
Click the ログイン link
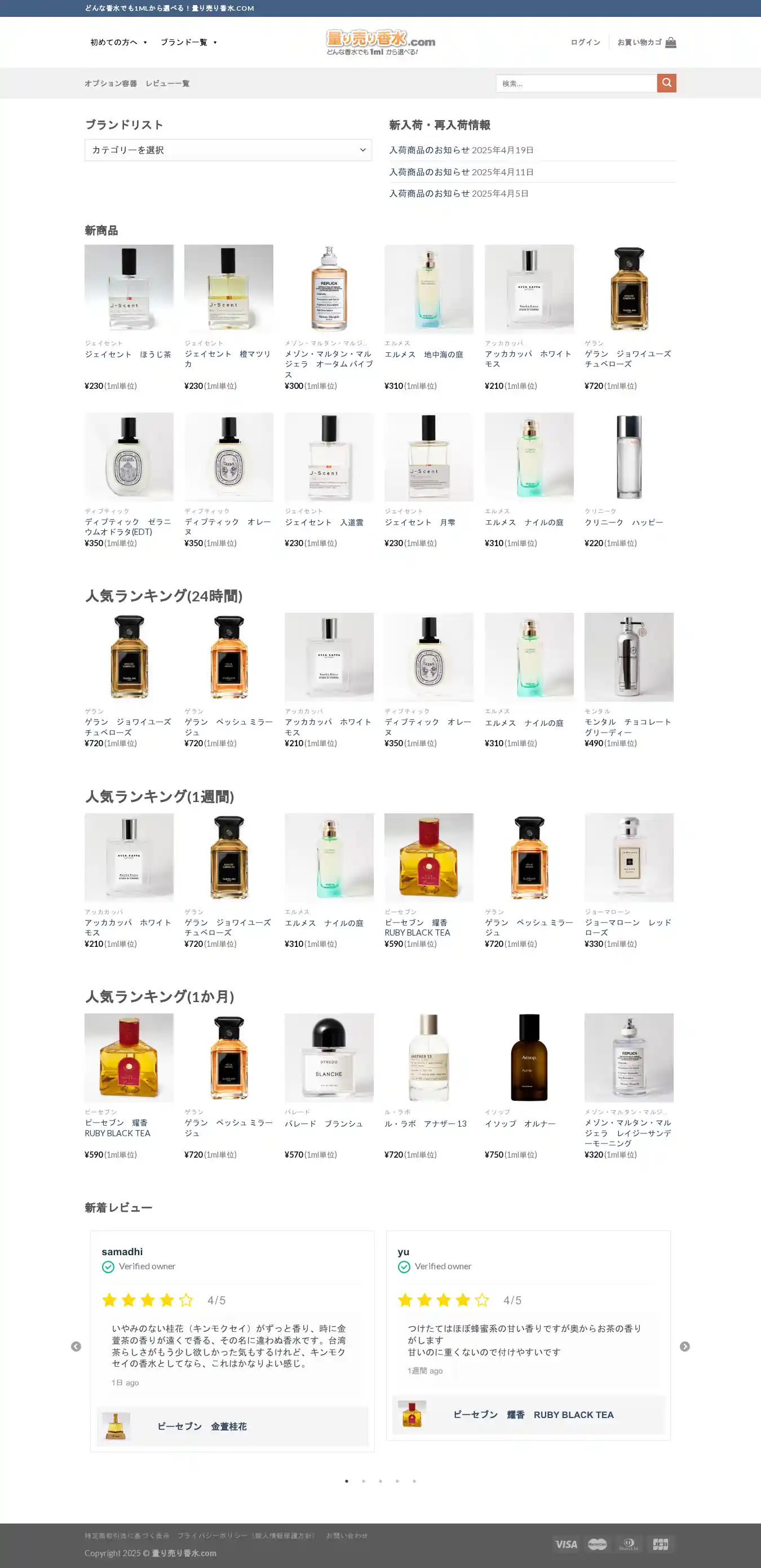(586, 42)
